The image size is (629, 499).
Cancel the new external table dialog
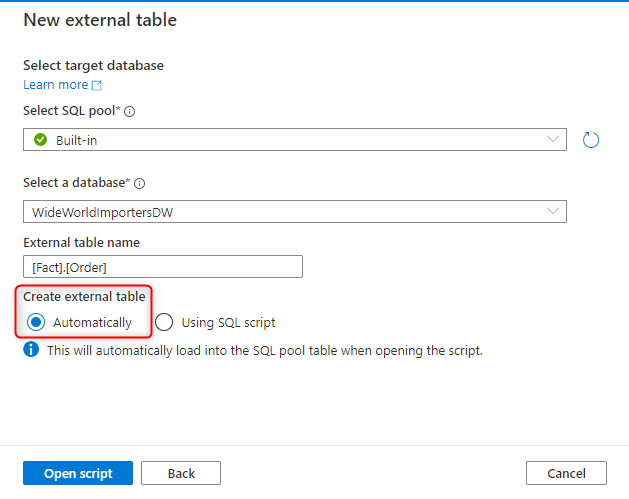point(566,473)
